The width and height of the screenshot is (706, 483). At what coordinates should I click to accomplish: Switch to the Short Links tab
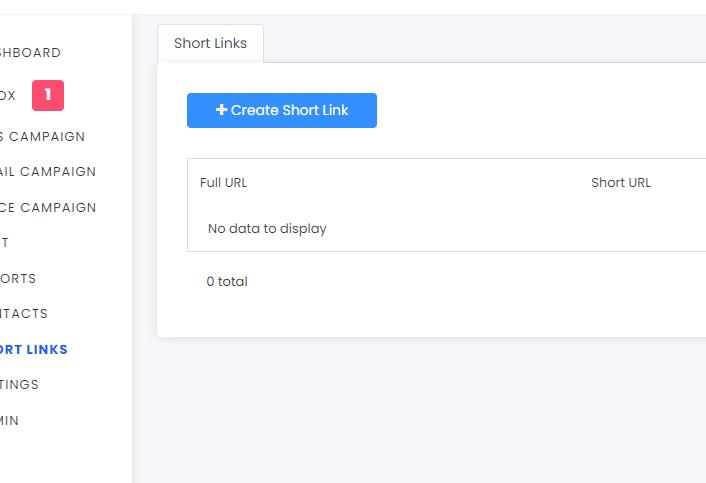pyautogui.click(x=210, y=44)
